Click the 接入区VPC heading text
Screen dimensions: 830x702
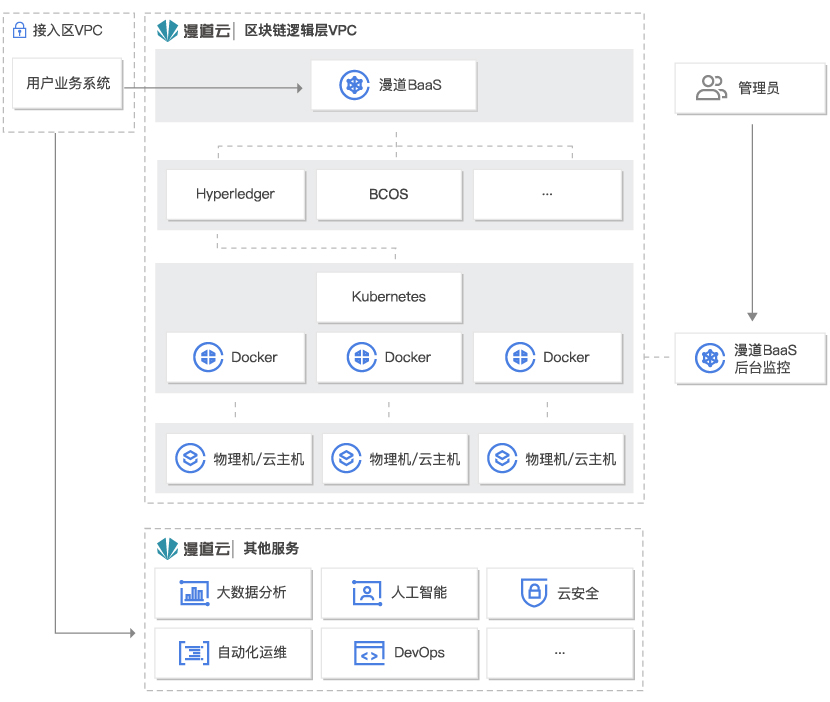pyautogui.click(x=68, y=30)
